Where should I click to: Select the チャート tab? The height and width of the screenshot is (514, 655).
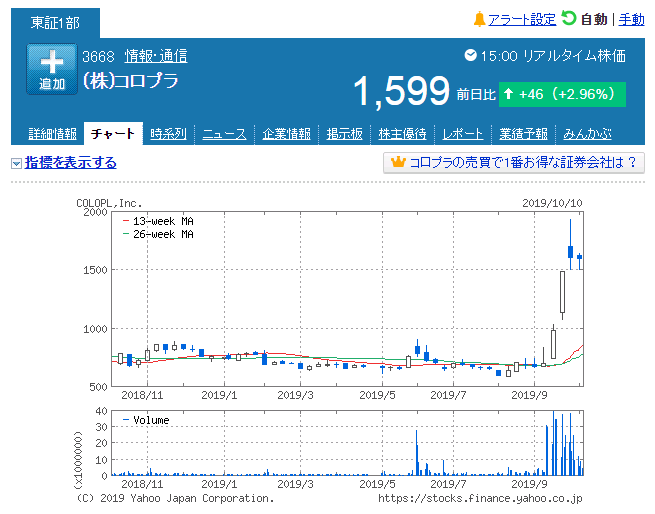coord(112,134)
